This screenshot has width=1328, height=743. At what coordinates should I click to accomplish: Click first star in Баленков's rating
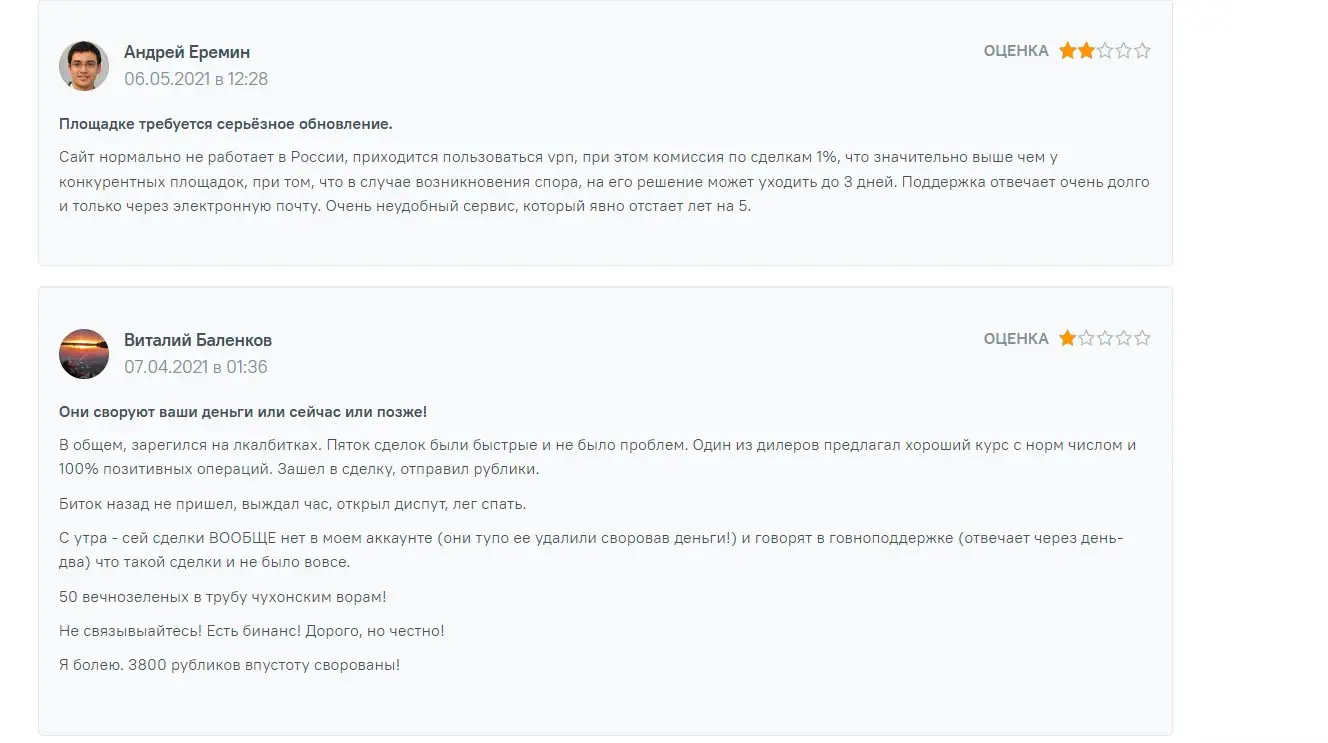(x=1068, y=338)
